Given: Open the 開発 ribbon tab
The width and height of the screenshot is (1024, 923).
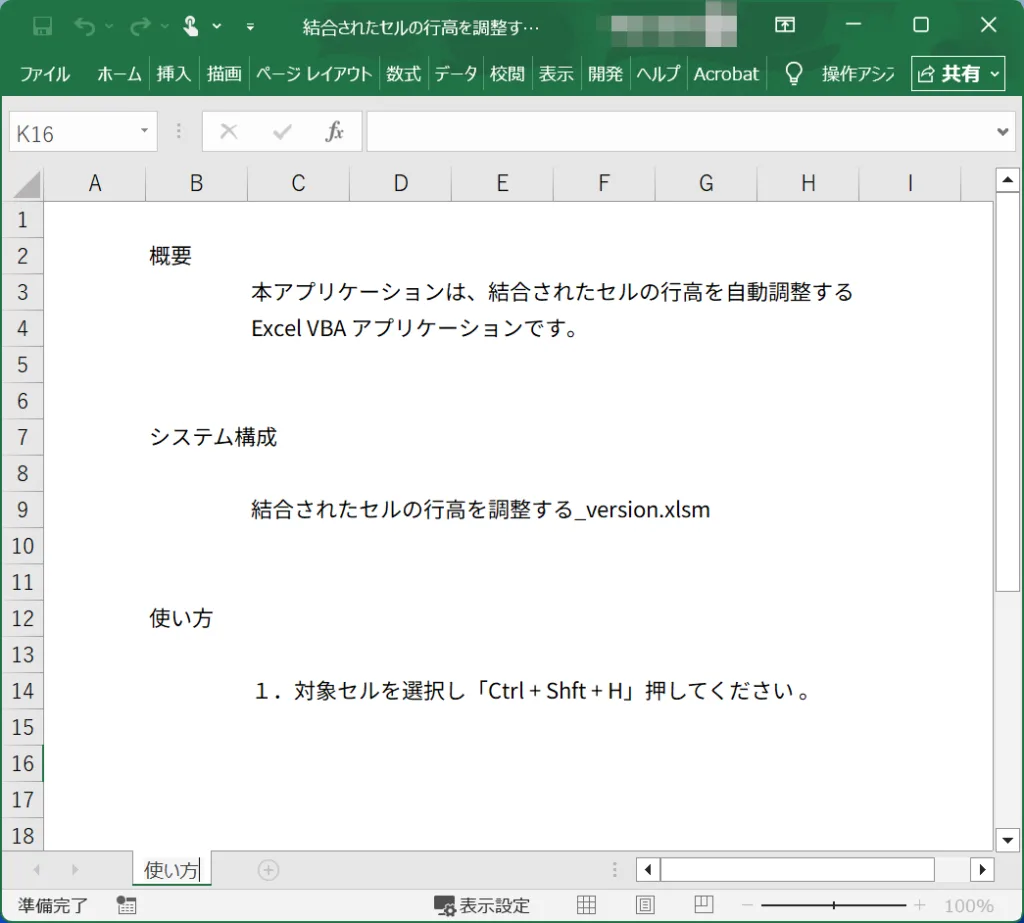Looking at the screenshot, I should click(605, 74).
